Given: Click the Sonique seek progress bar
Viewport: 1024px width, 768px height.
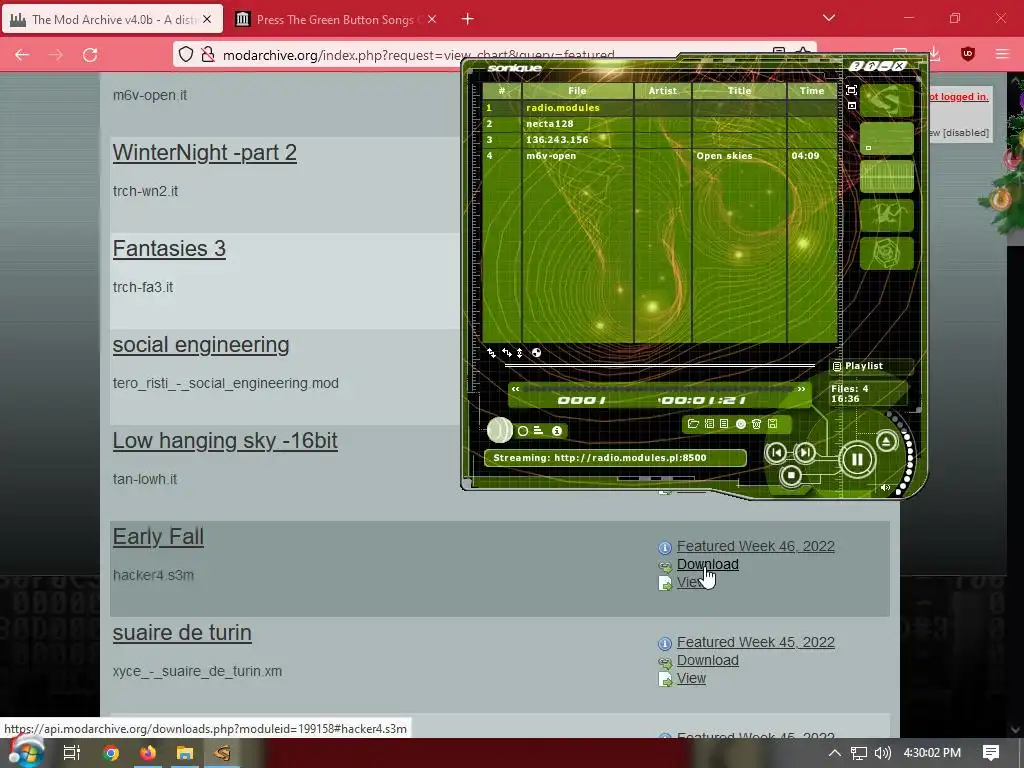Looking at the screenshot, I should (x=658, y=389).
